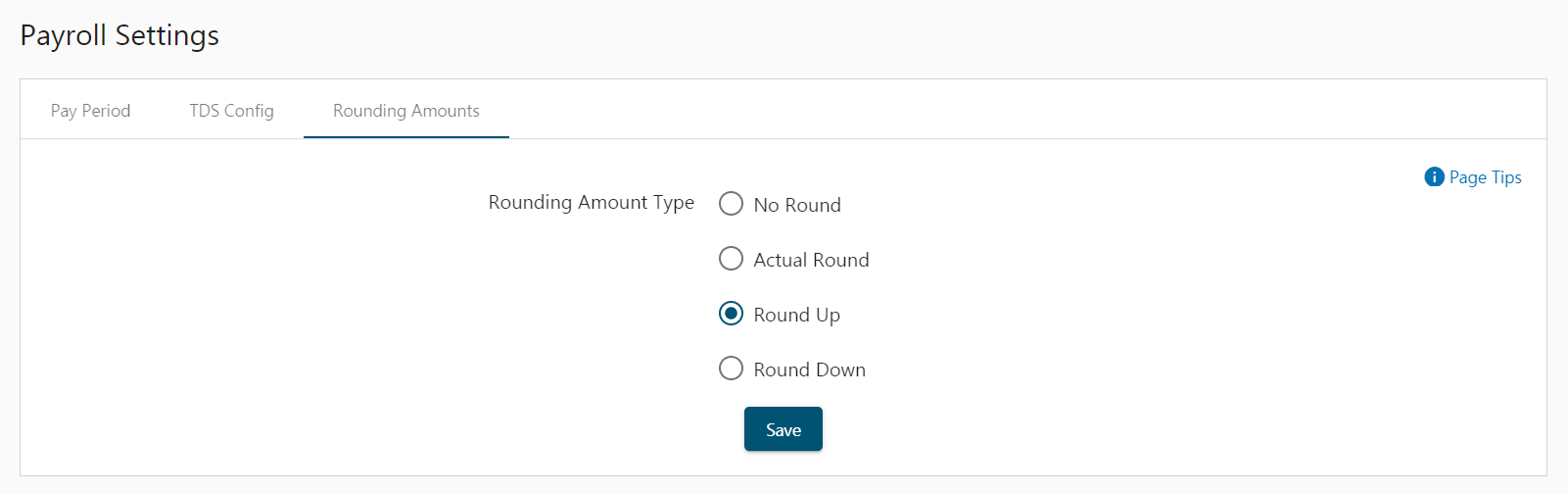Choose the Actual Round radio circle
1568x493 pixels.
(731, 259)
